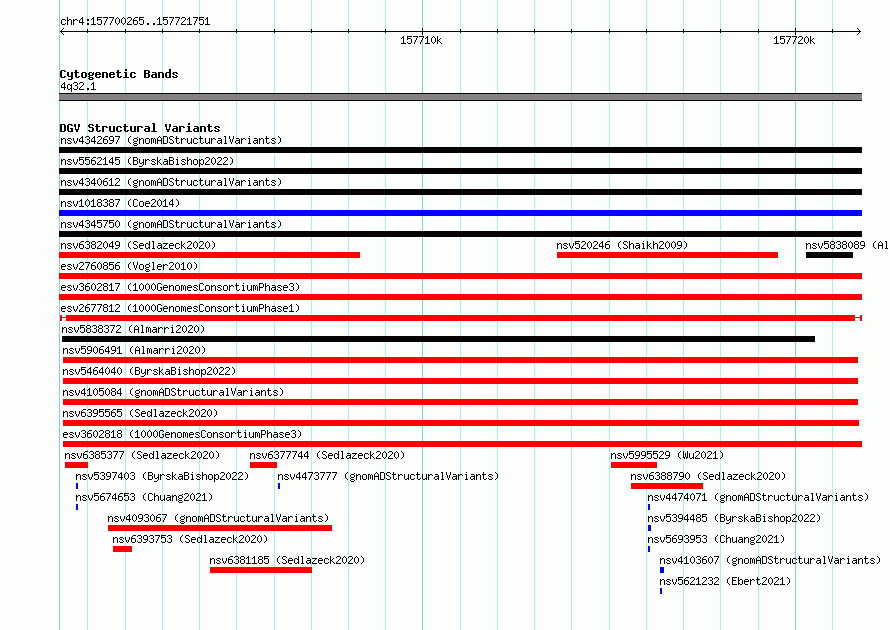Click the gray 4q32.1 cytogenetic band bar
This screenshot has width=890, height=630.
460,97
